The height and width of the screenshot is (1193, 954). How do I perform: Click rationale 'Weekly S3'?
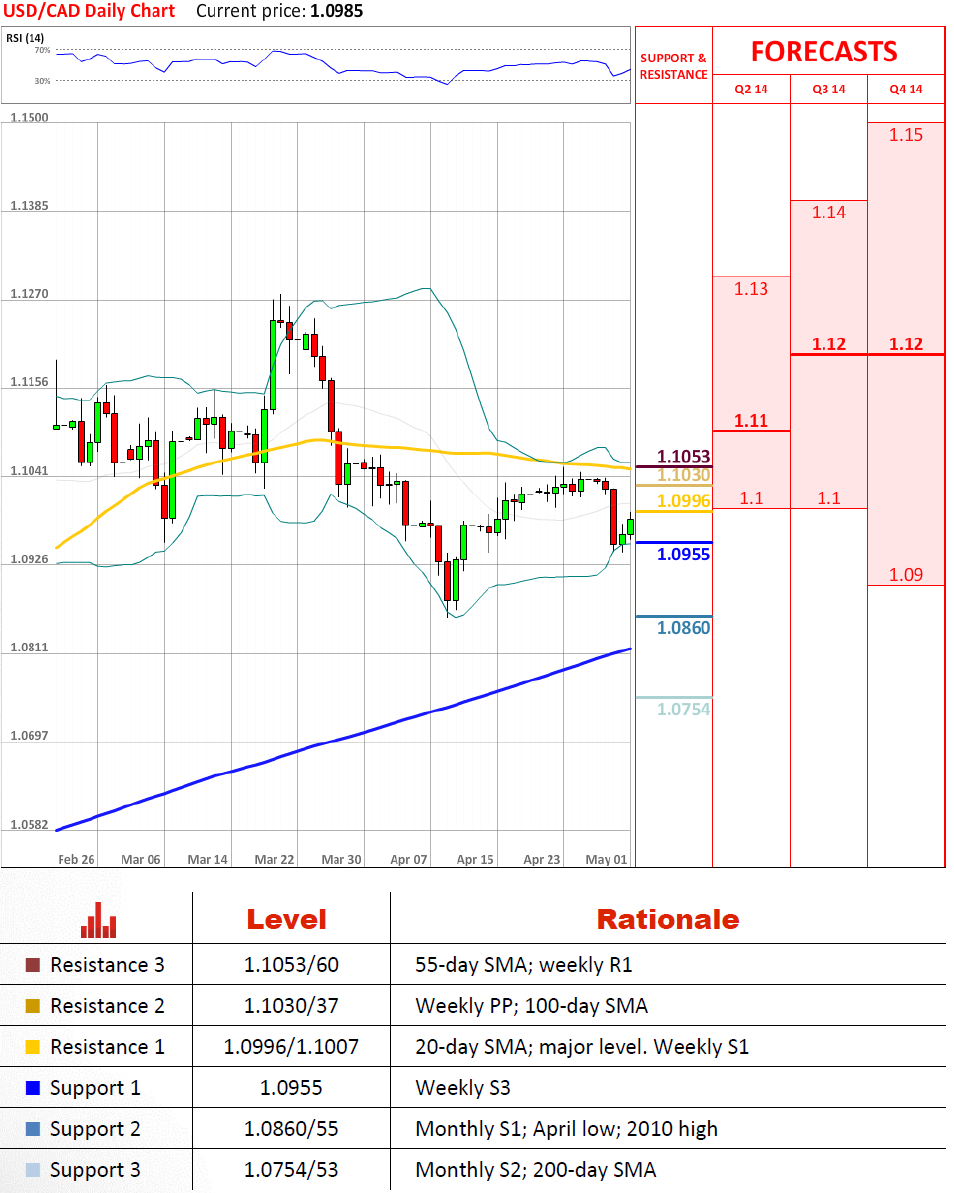[463, 1088]
